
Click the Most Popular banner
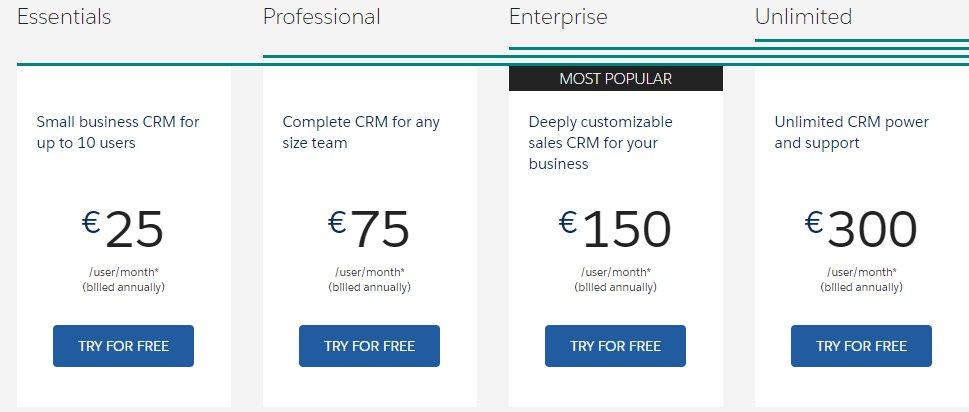(615, 79)
